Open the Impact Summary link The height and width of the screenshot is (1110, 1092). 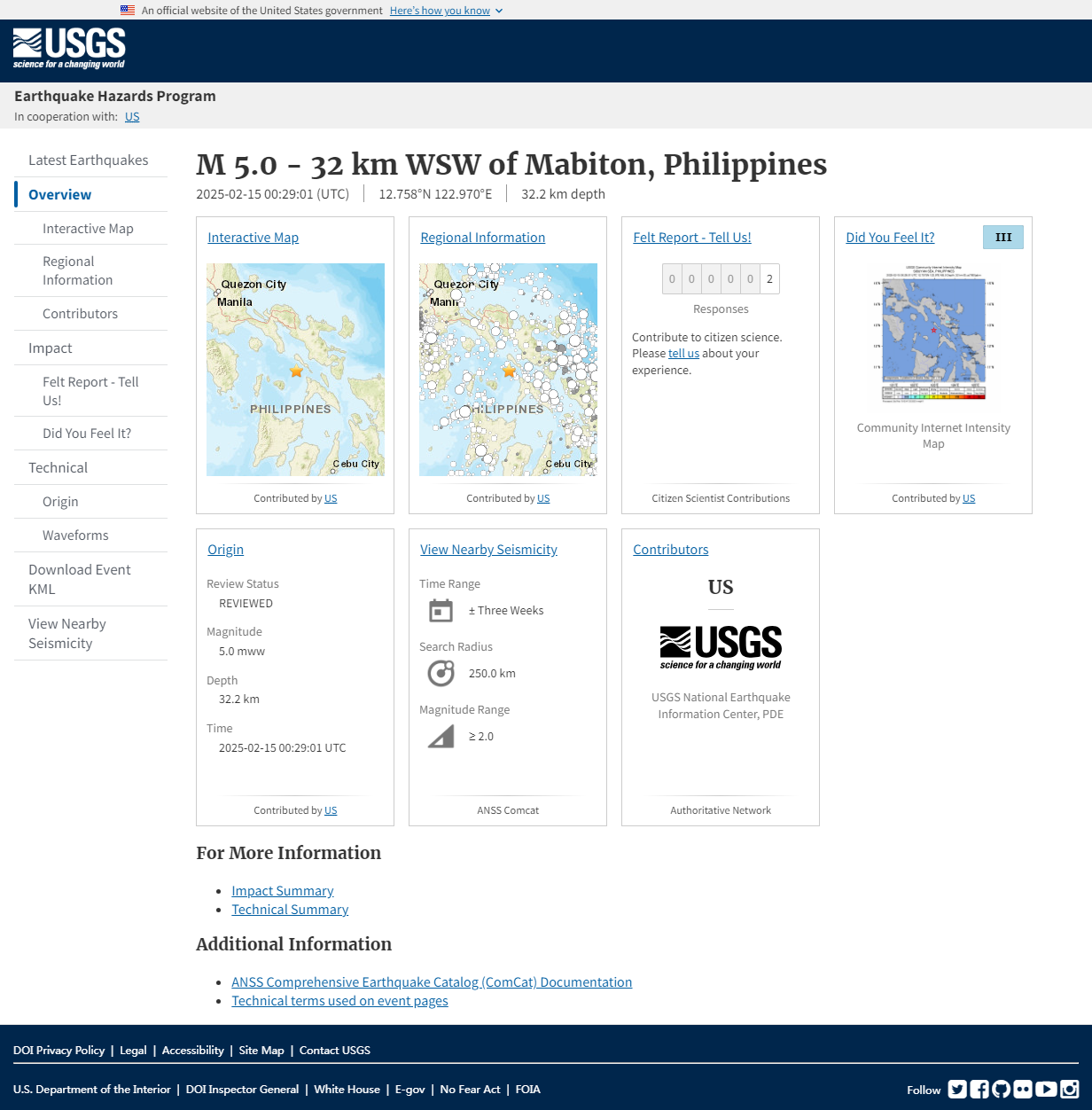(x=283, y=891)
